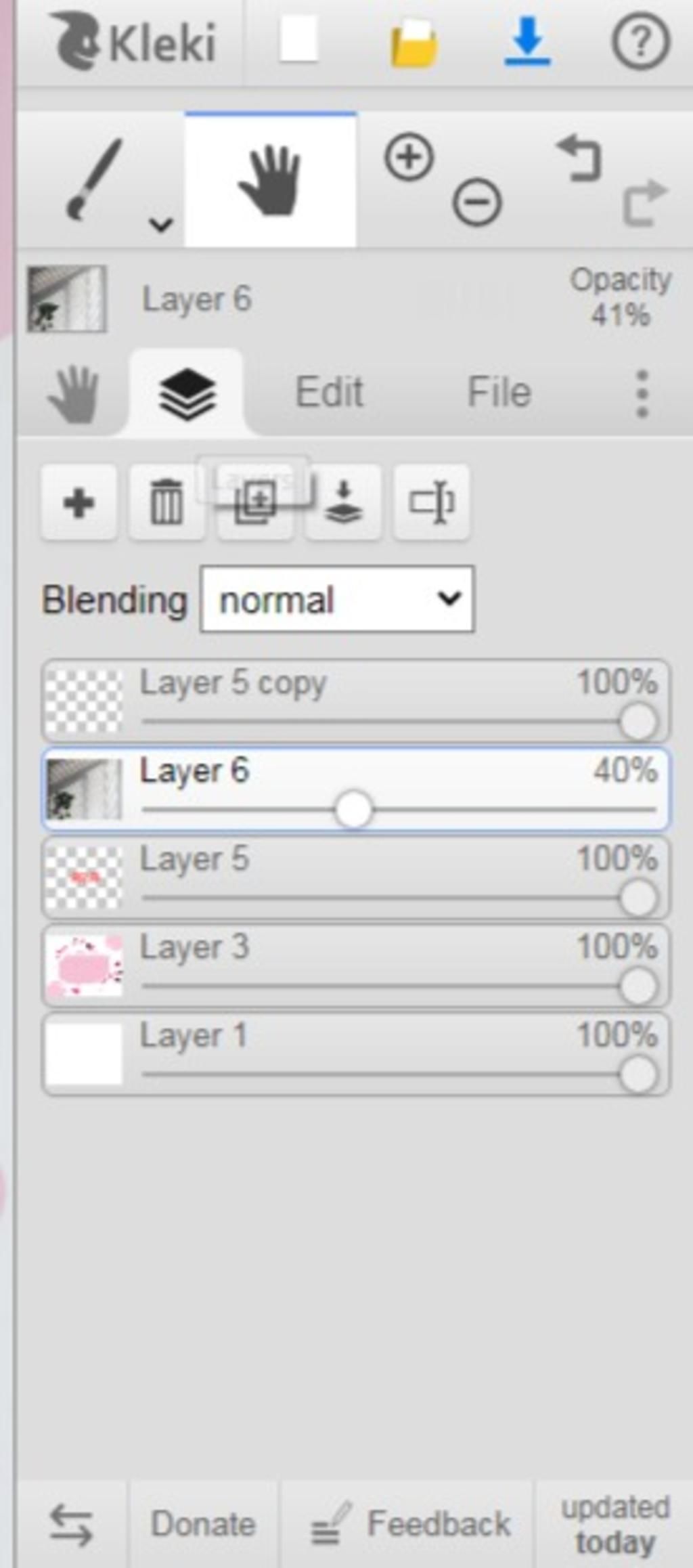
Task: Expand the brush tool options chevron
Action: (x=161, y=223)
